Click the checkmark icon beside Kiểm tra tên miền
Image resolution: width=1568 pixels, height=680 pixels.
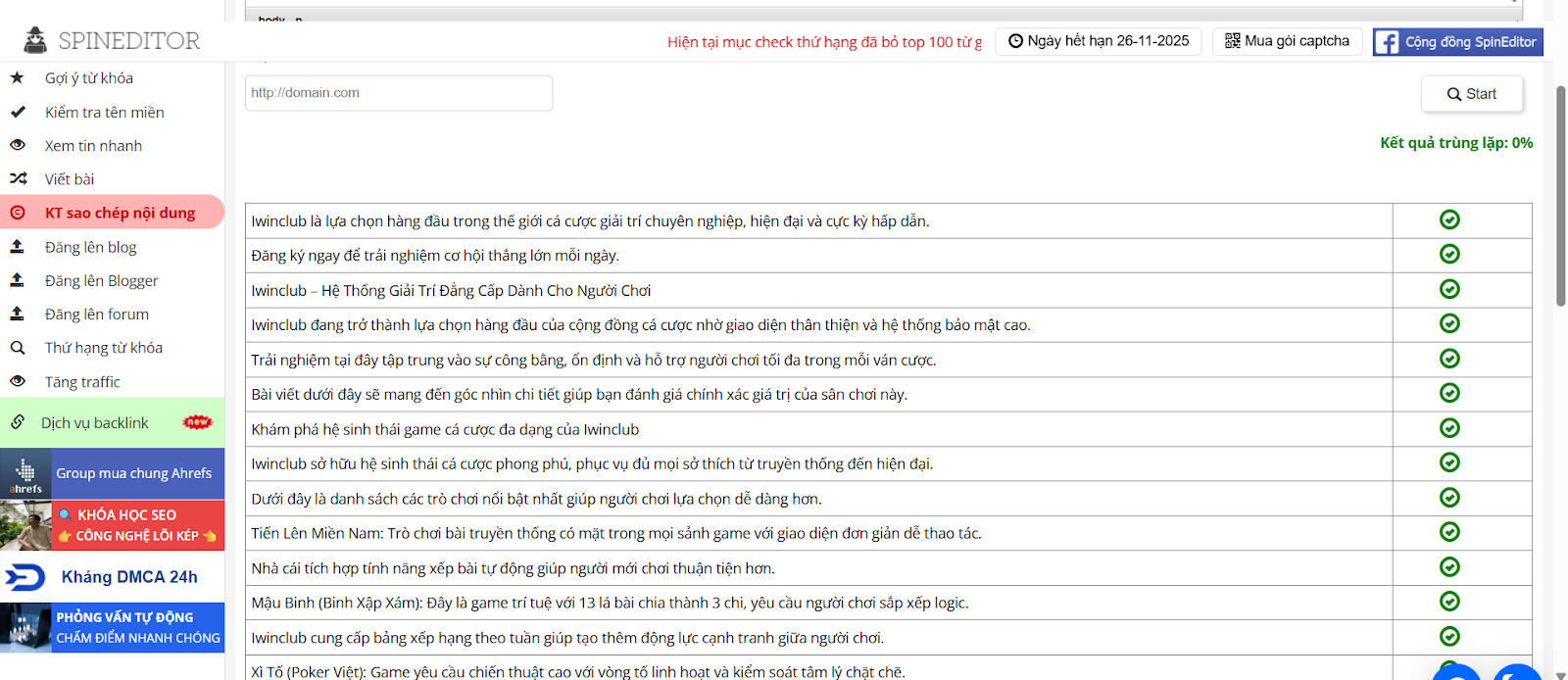18,112
